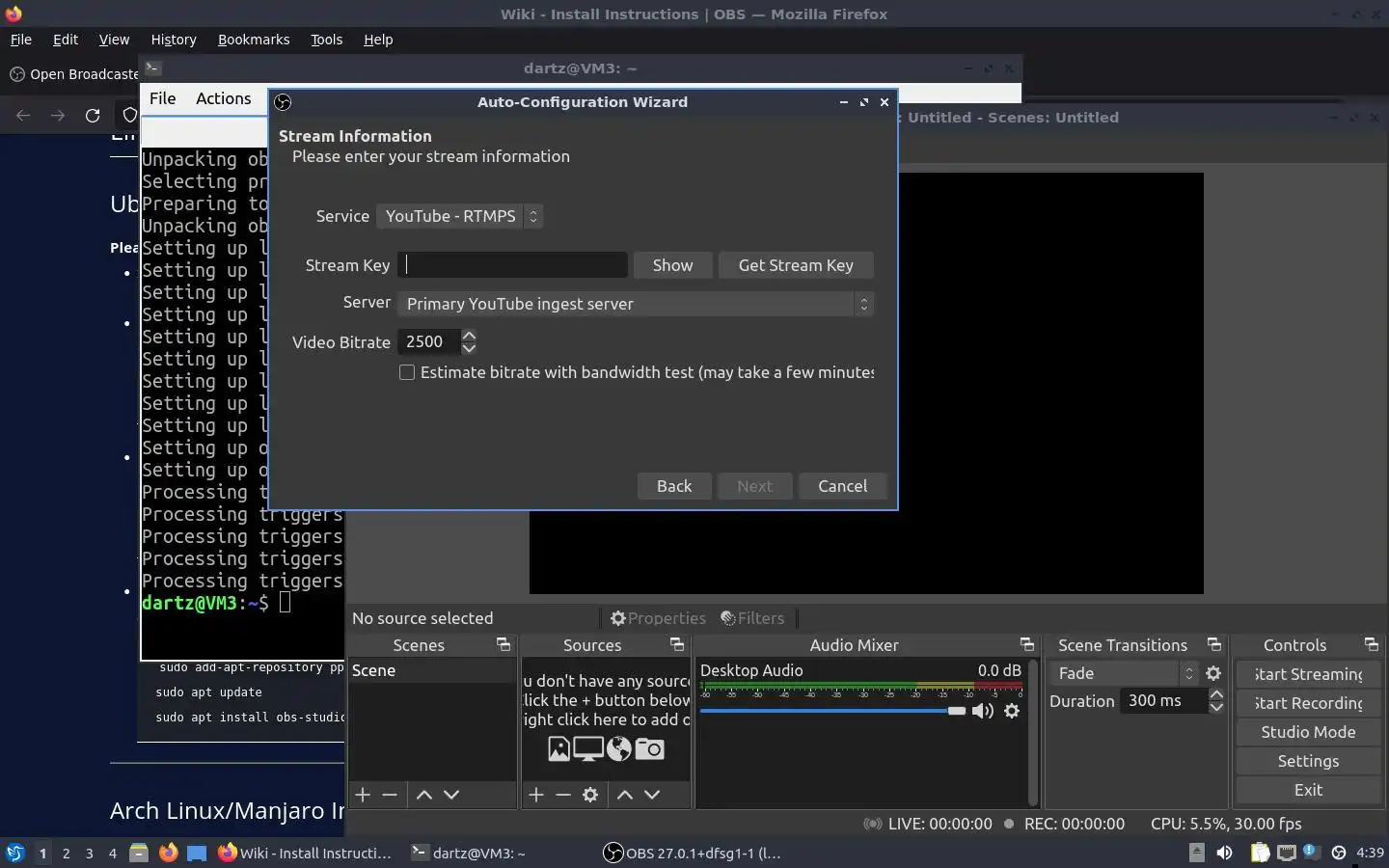Open Firefox File menu
The height and width of the screenshot is (868, 1389).
point(20,40)
